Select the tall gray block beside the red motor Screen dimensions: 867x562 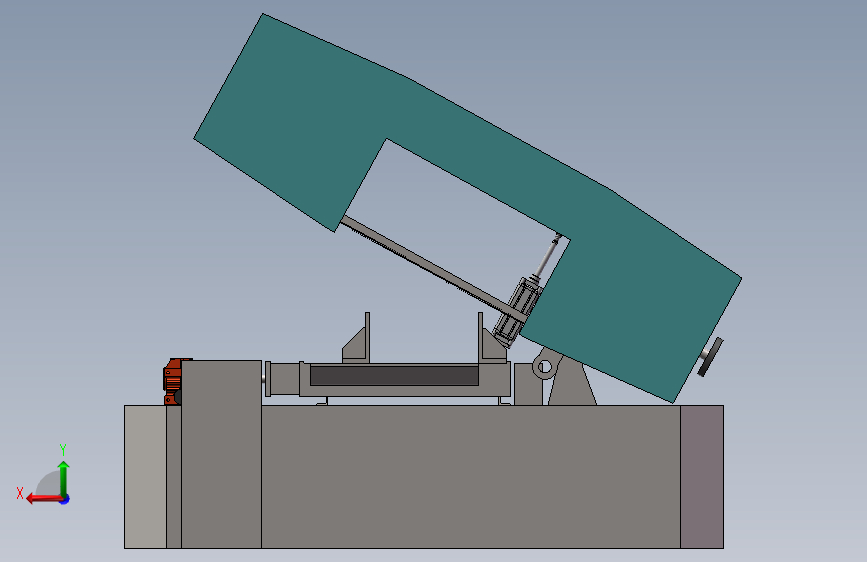point(221,454)
